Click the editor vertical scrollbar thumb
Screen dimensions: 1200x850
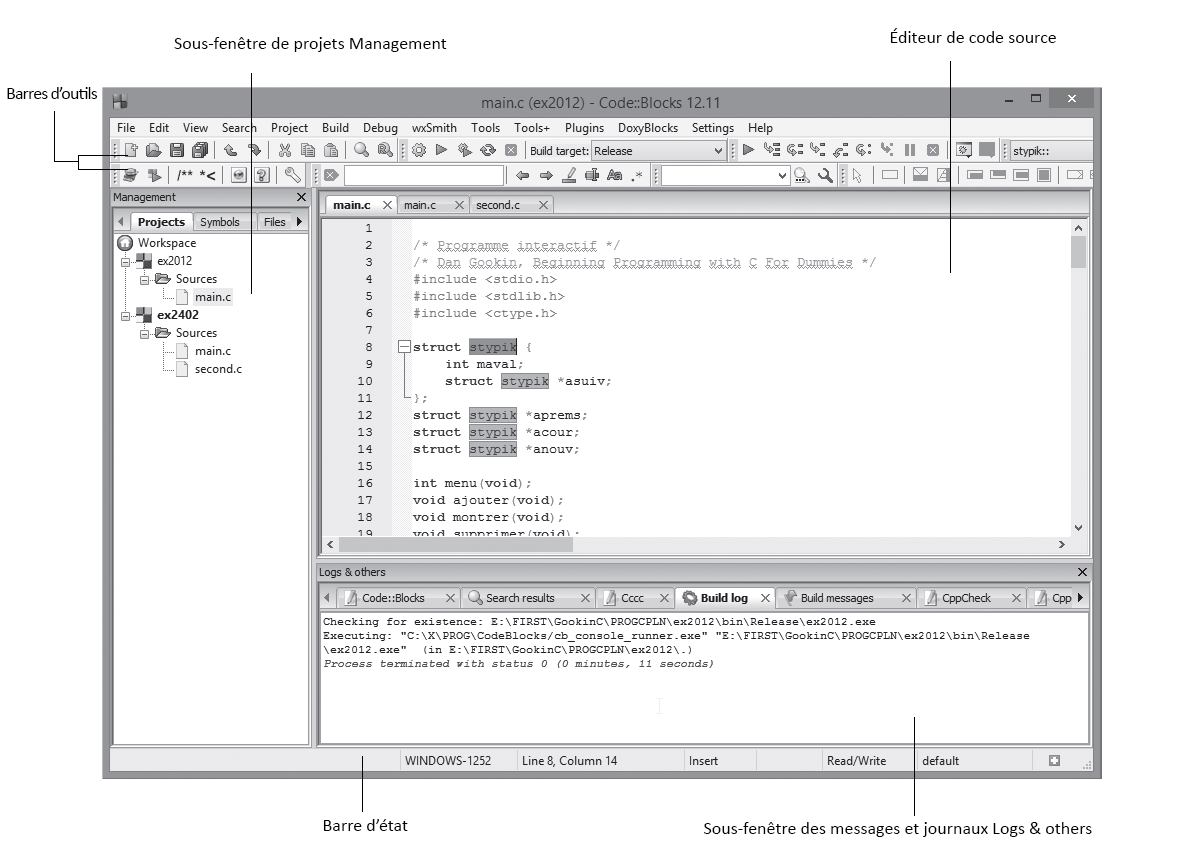tap(1078, 252)
